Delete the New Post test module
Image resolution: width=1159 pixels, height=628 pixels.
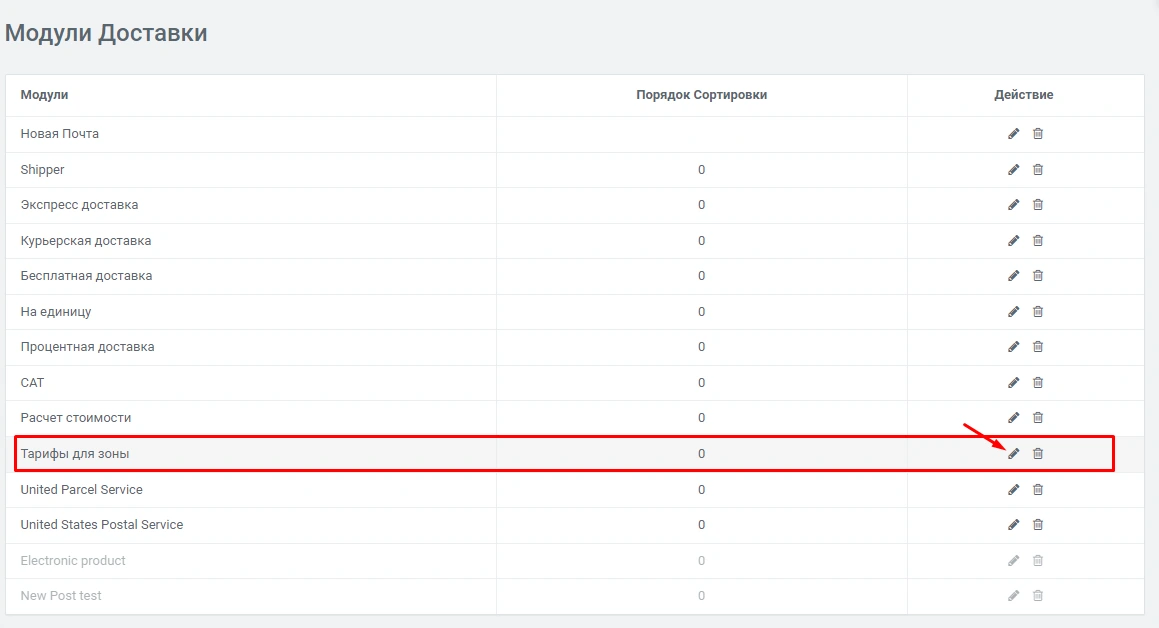click(x=1037, y=596)
